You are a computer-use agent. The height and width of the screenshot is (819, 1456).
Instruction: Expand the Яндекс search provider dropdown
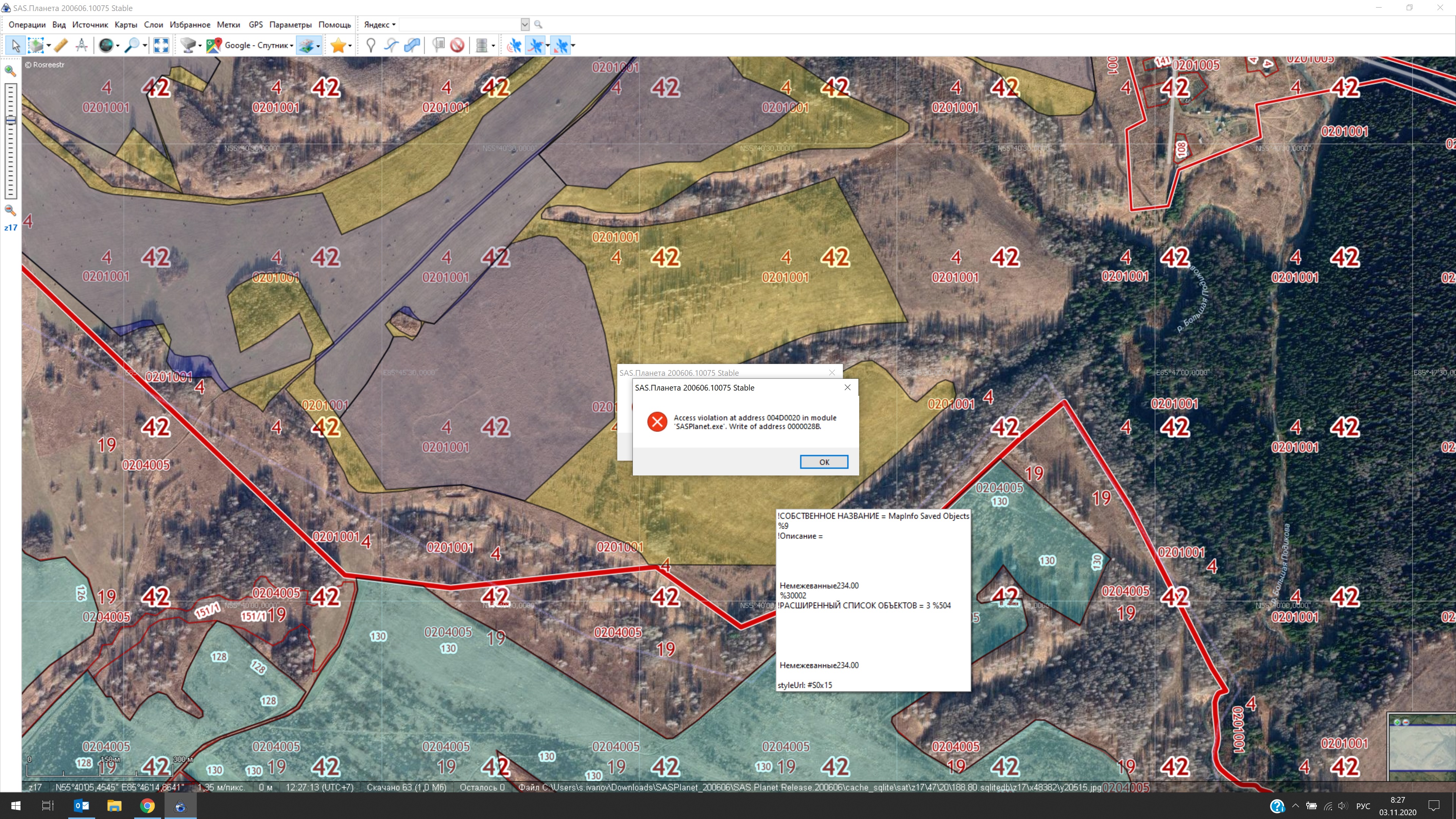[x=379, y=24]
